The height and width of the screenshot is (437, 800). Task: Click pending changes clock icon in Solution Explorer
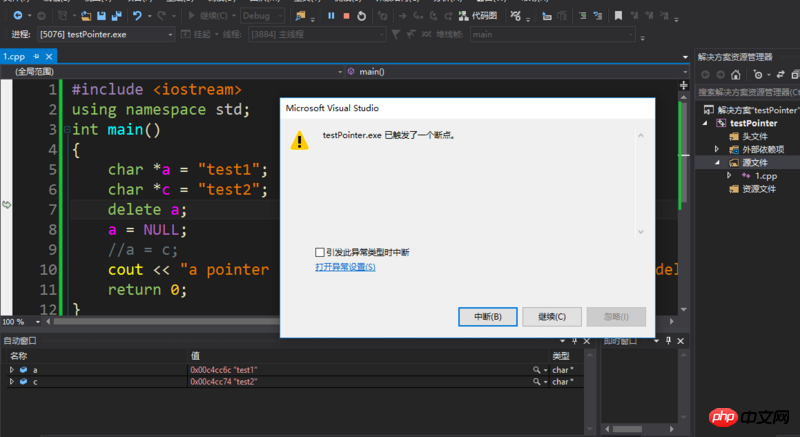click(758, 75)
